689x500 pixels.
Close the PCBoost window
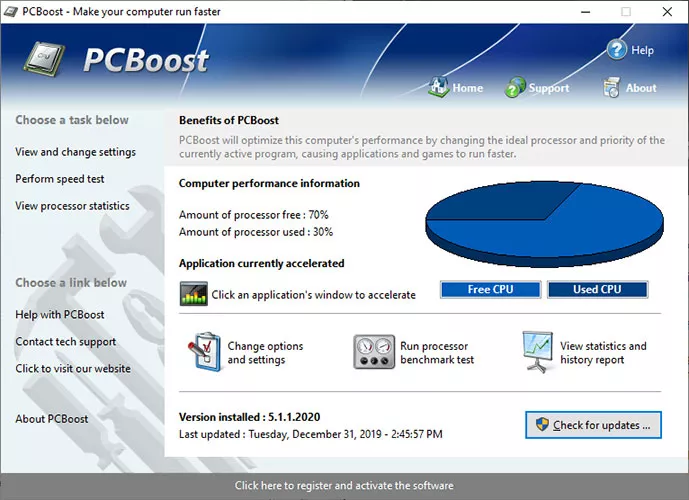[667, 12]
